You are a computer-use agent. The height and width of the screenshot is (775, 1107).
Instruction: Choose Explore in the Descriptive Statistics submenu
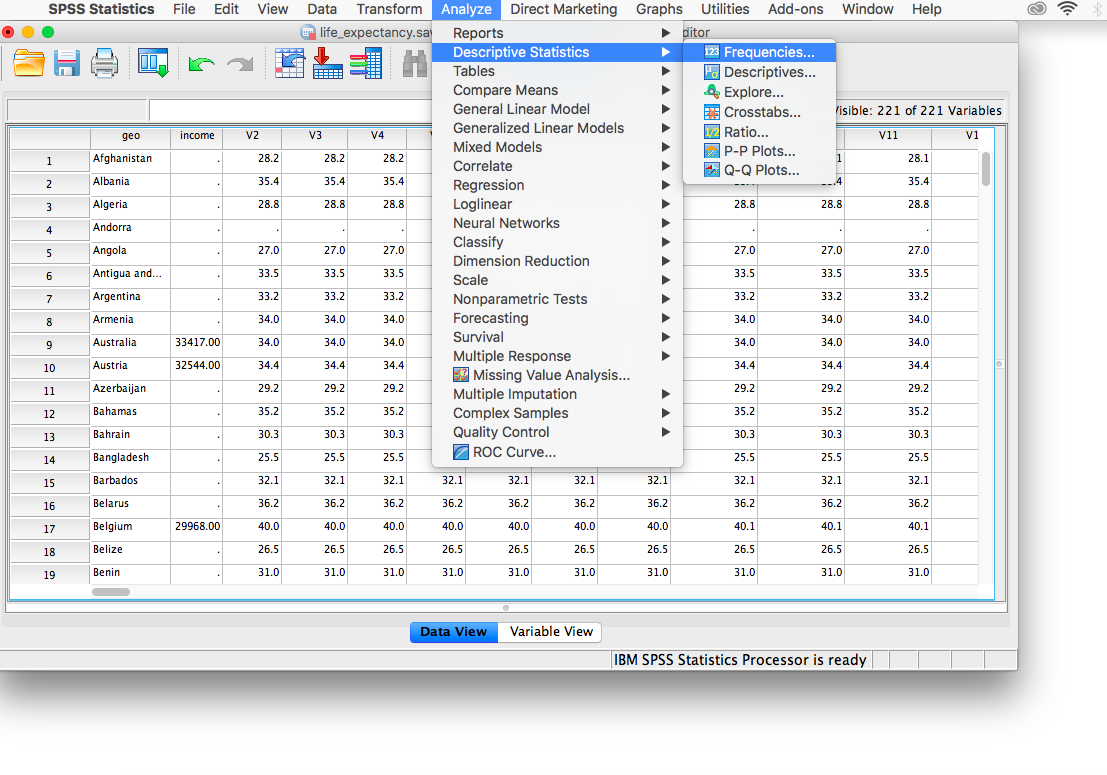760,92
